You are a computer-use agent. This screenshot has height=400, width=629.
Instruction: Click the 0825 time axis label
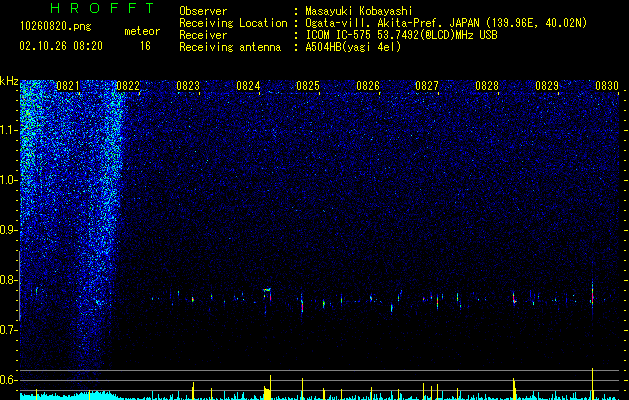(308, 86)
